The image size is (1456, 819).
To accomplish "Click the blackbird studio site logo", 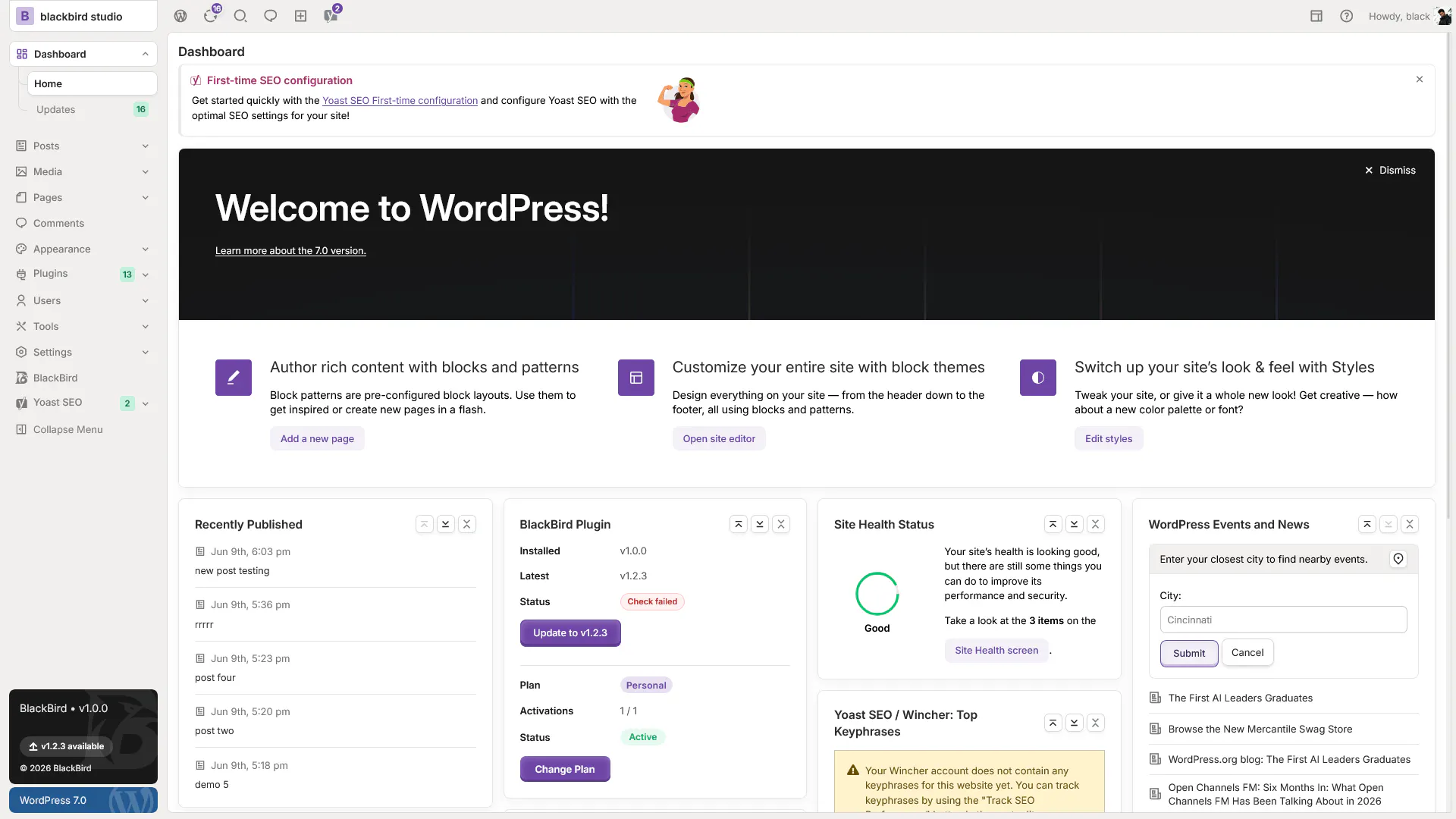I will coord(25,16).
